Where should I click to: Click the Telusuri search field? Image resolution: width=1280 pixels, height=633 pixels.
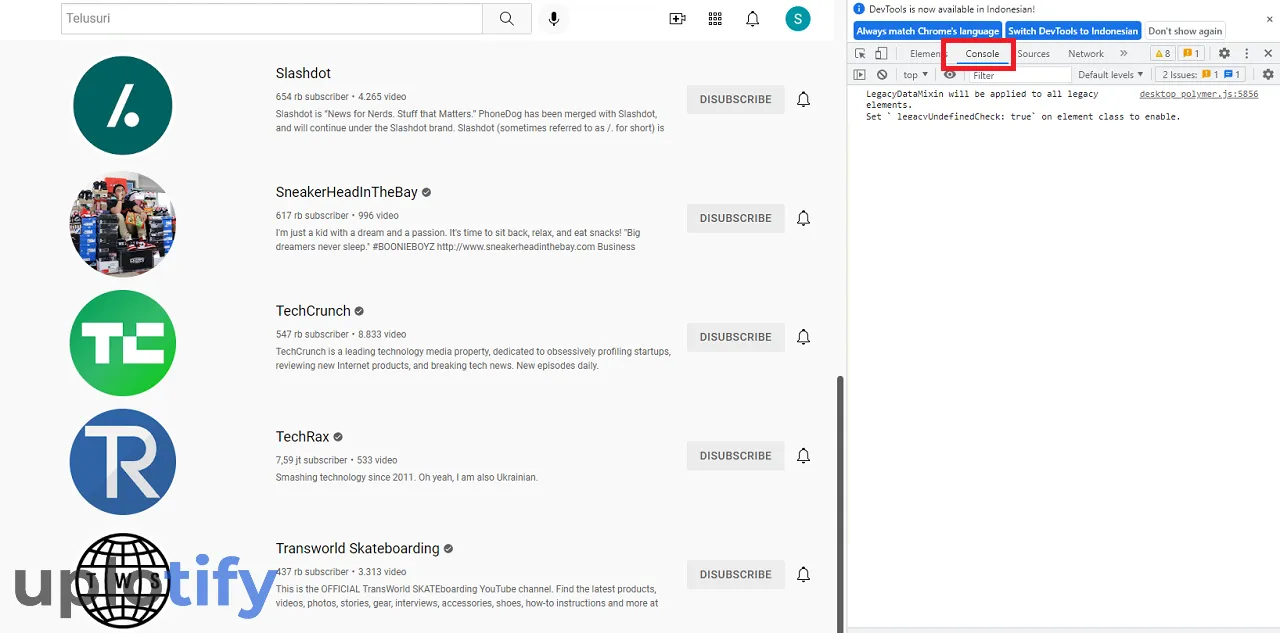pyautogui.click(x=272, y=19)
